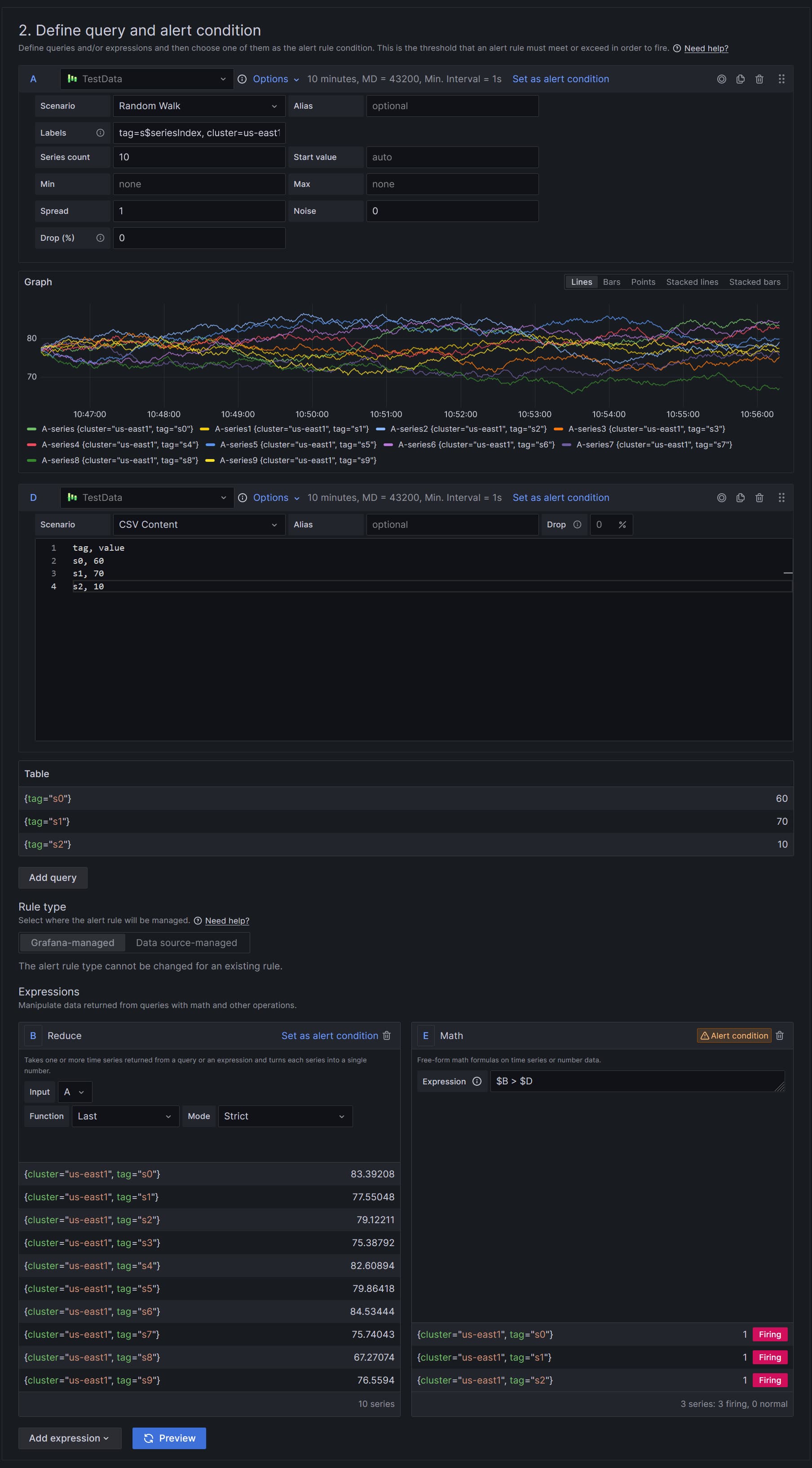
Task: Click the help icon beside the section description
Action: 677,49
